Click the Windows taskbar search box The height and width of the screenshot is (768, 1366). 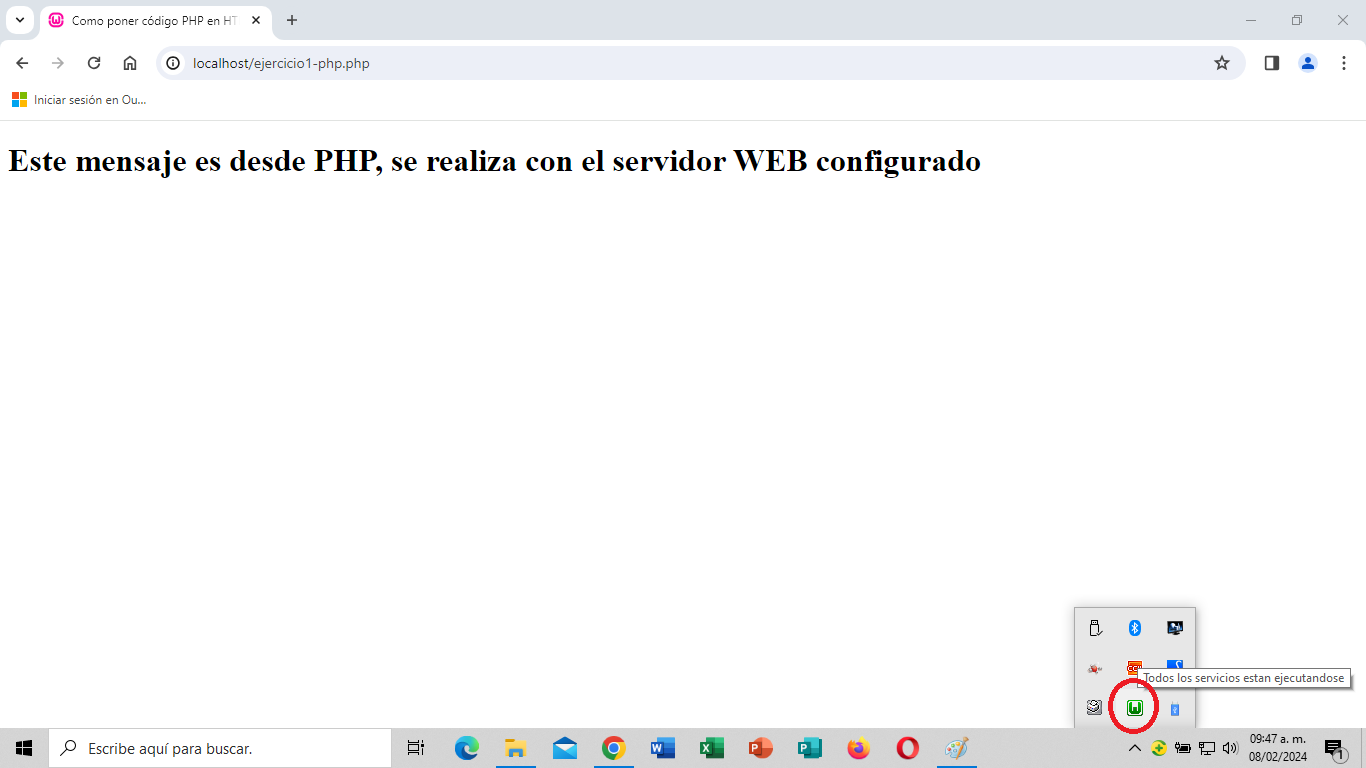(220, 748)
